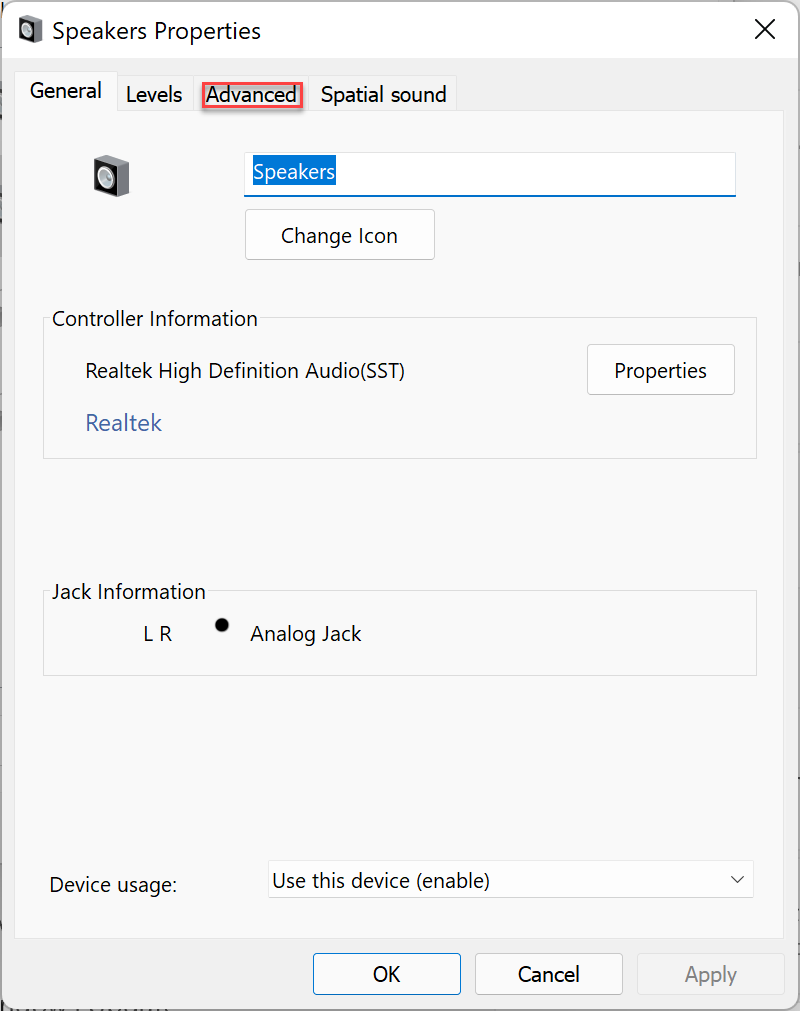The width and height of the screenshot is (800, 1011).
Task: Click the Apply button
Action: click(x=710, y=973)
